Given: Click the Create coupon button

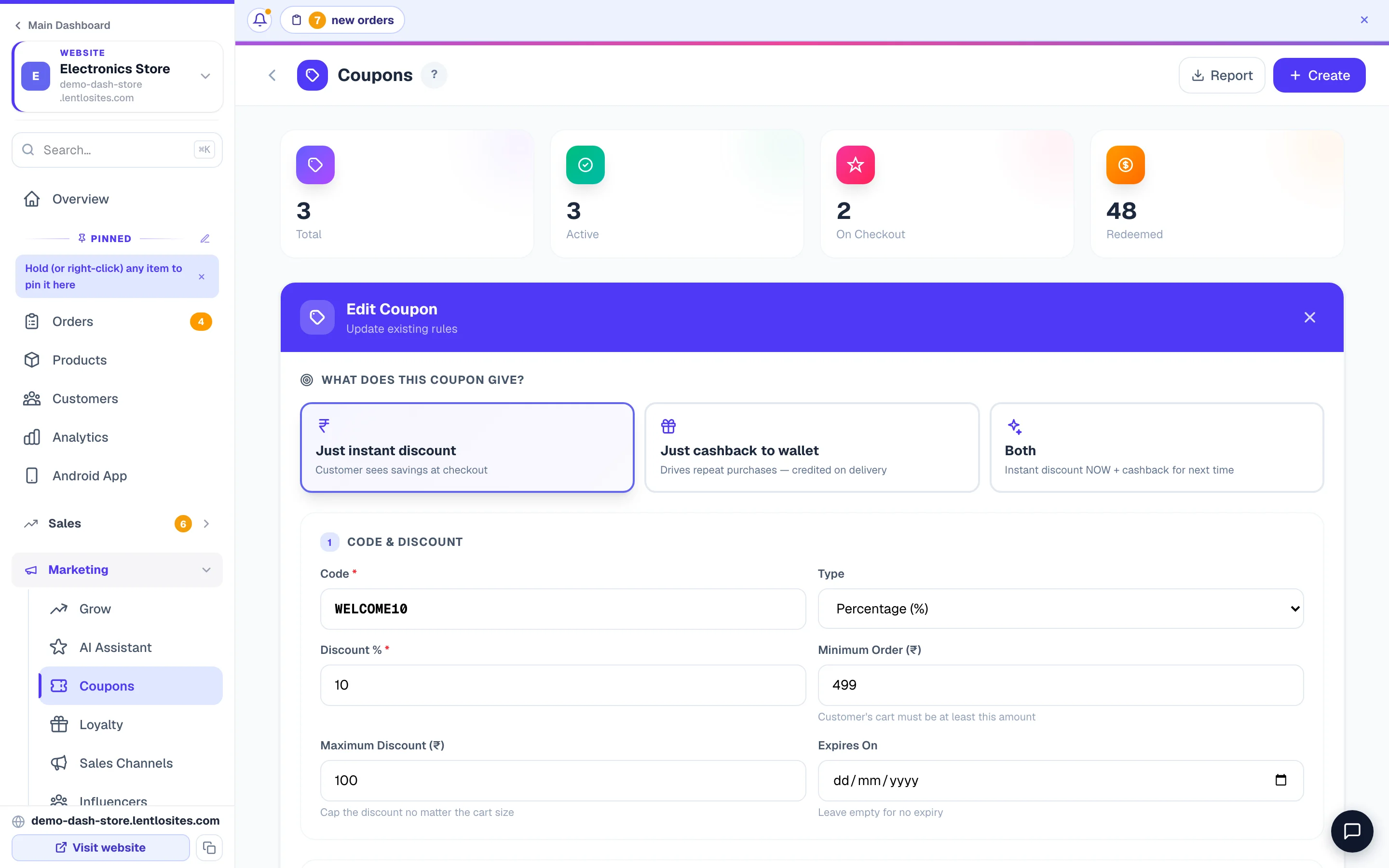Looking at the screenshot, I should pyautogui.click(x=1319, y=75).
